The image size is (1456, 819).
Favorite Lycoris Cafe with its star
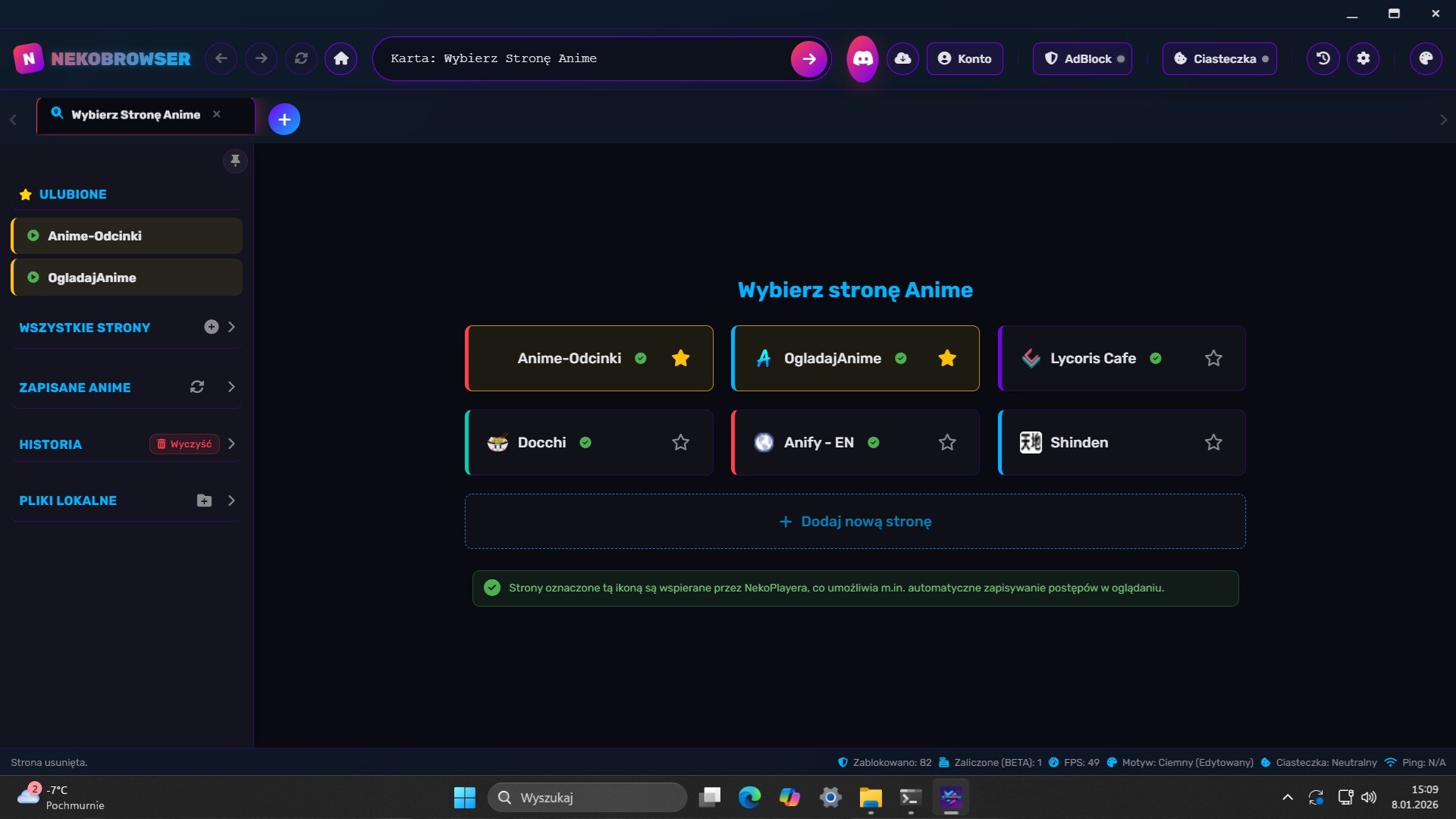point(1213,358)
